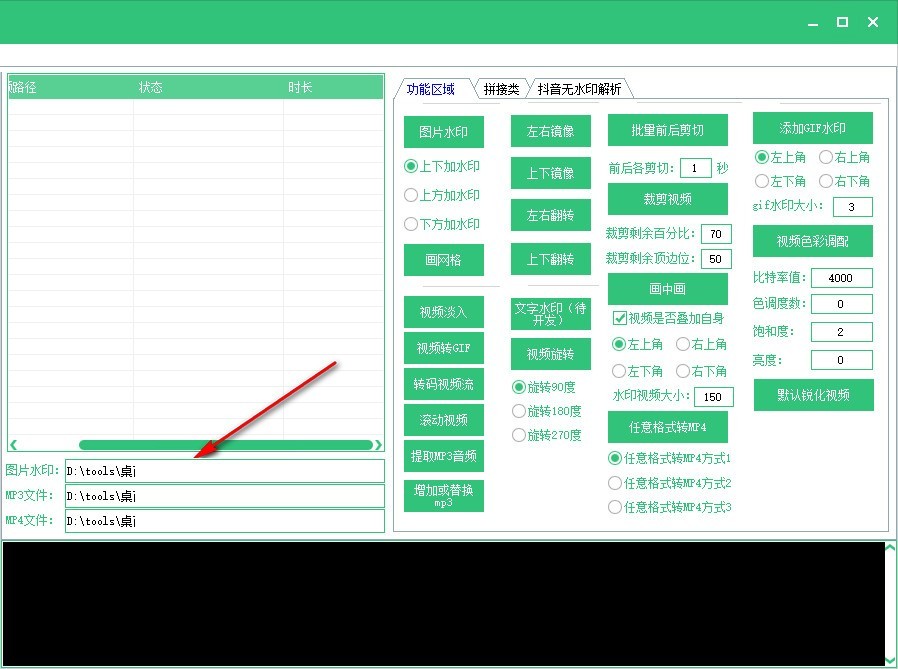Select 任意格式转MP4方式1 option

(x=669, y=458)
